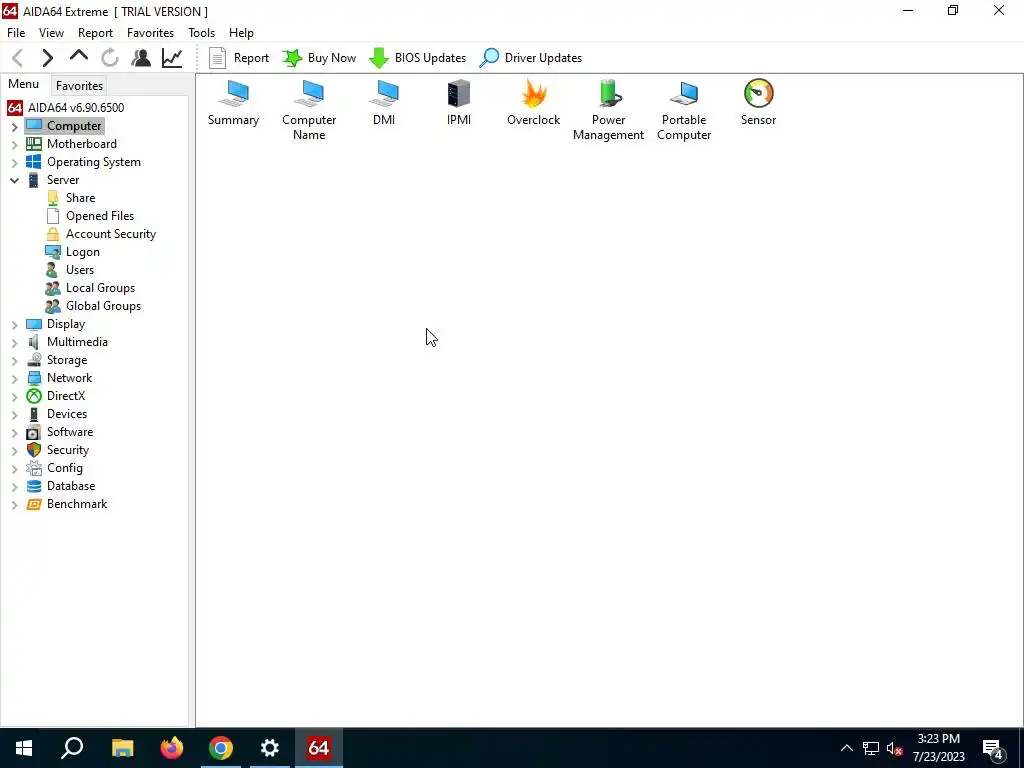This screenshot has width=1024, height=768.
Task: Expand the Storage tree node
Action: [x=14, y=360]
